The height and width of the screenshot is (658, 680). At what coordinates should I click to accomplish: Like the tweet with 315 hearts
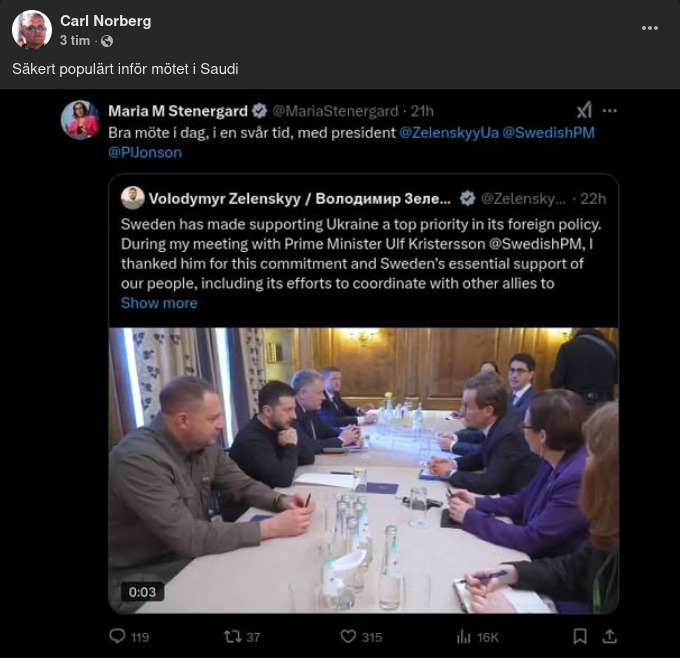coord(348,636)
